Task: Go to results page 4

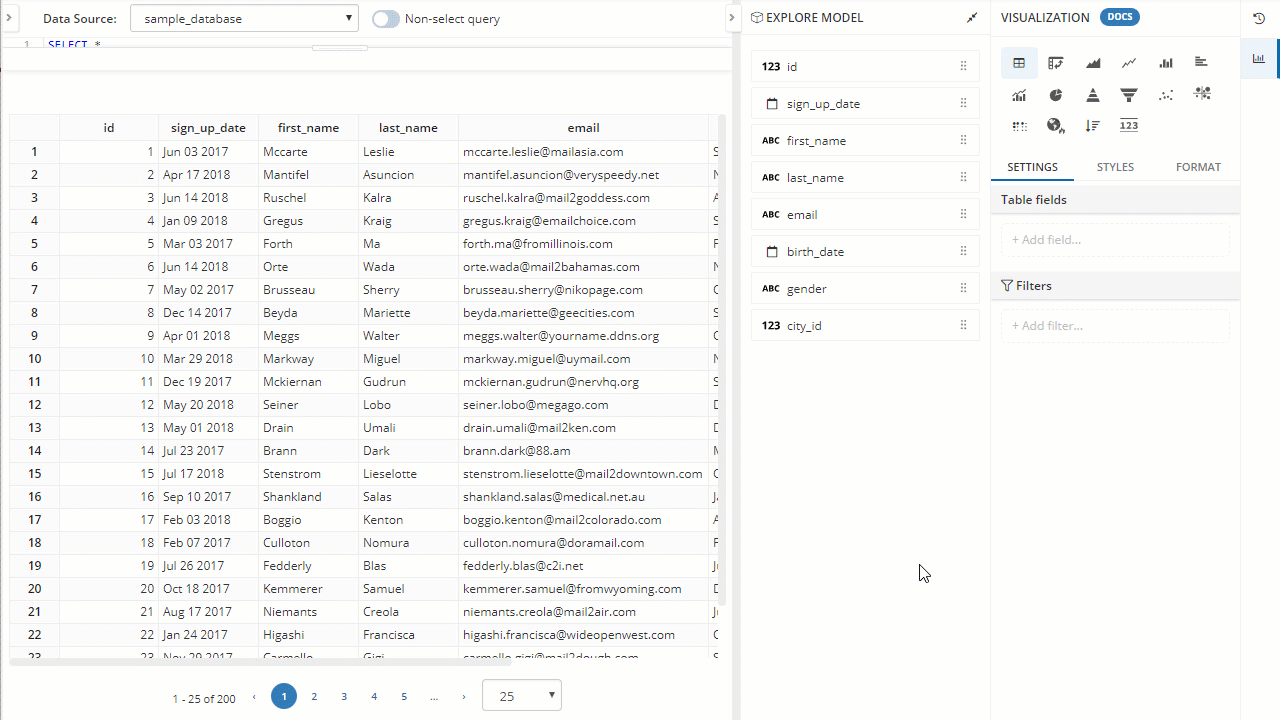Action: pyautogui.click(x=374, y=696)
